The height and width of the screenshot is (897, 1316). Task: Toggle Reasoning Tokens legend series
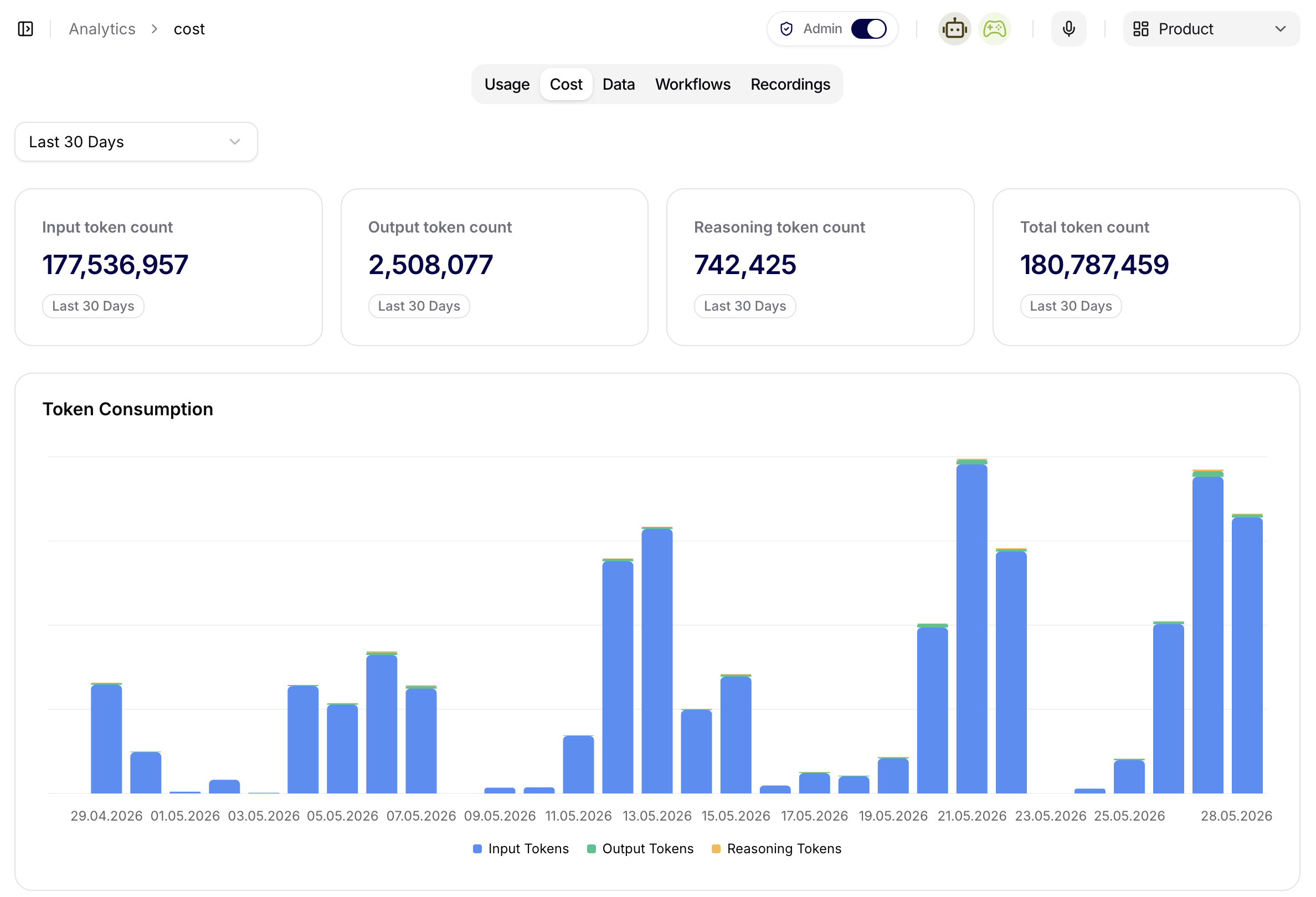777,848
